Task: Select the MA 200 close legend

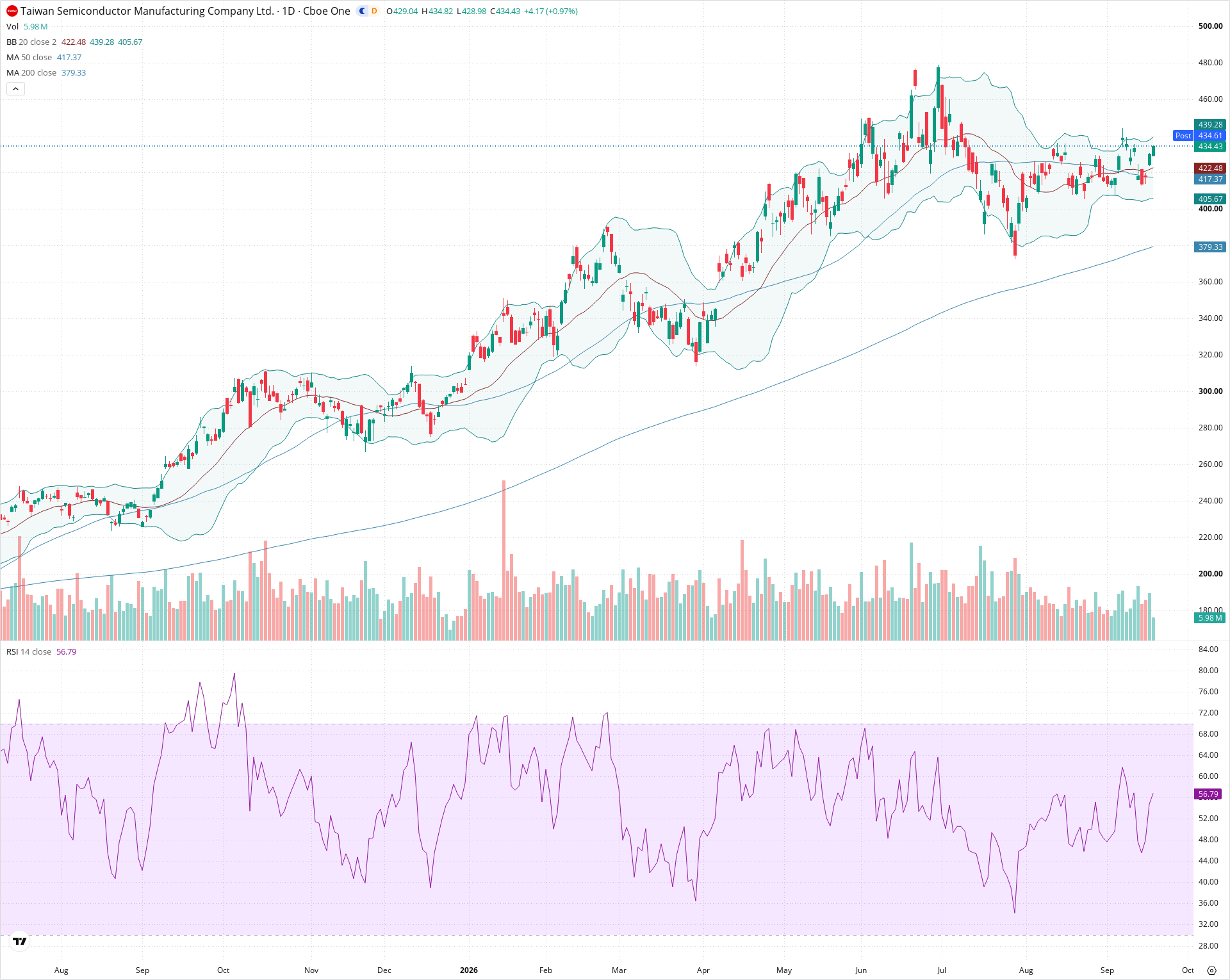Action: (31, 72)
